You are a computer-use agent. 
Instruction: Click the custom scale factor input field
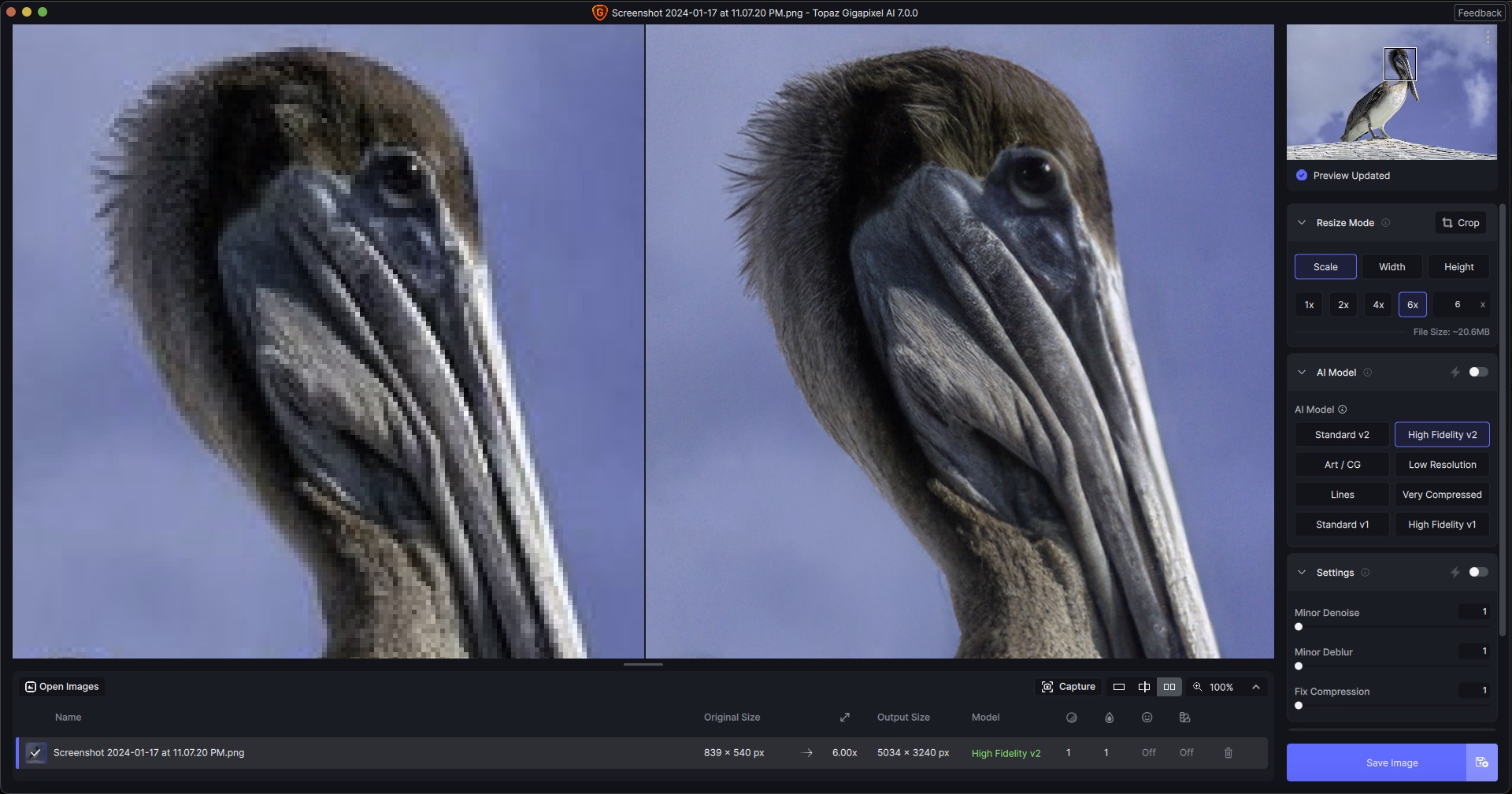[1457, 305]
